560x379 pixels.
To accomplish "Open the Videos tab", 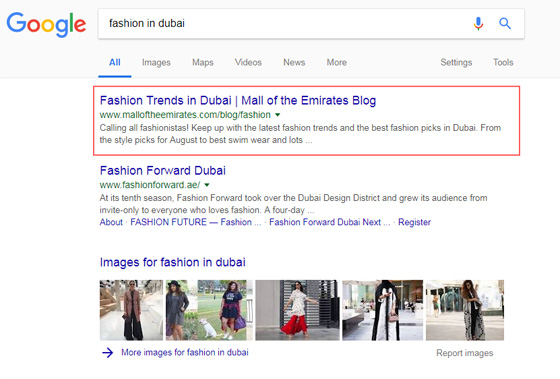I will click(x=248, y=63).
